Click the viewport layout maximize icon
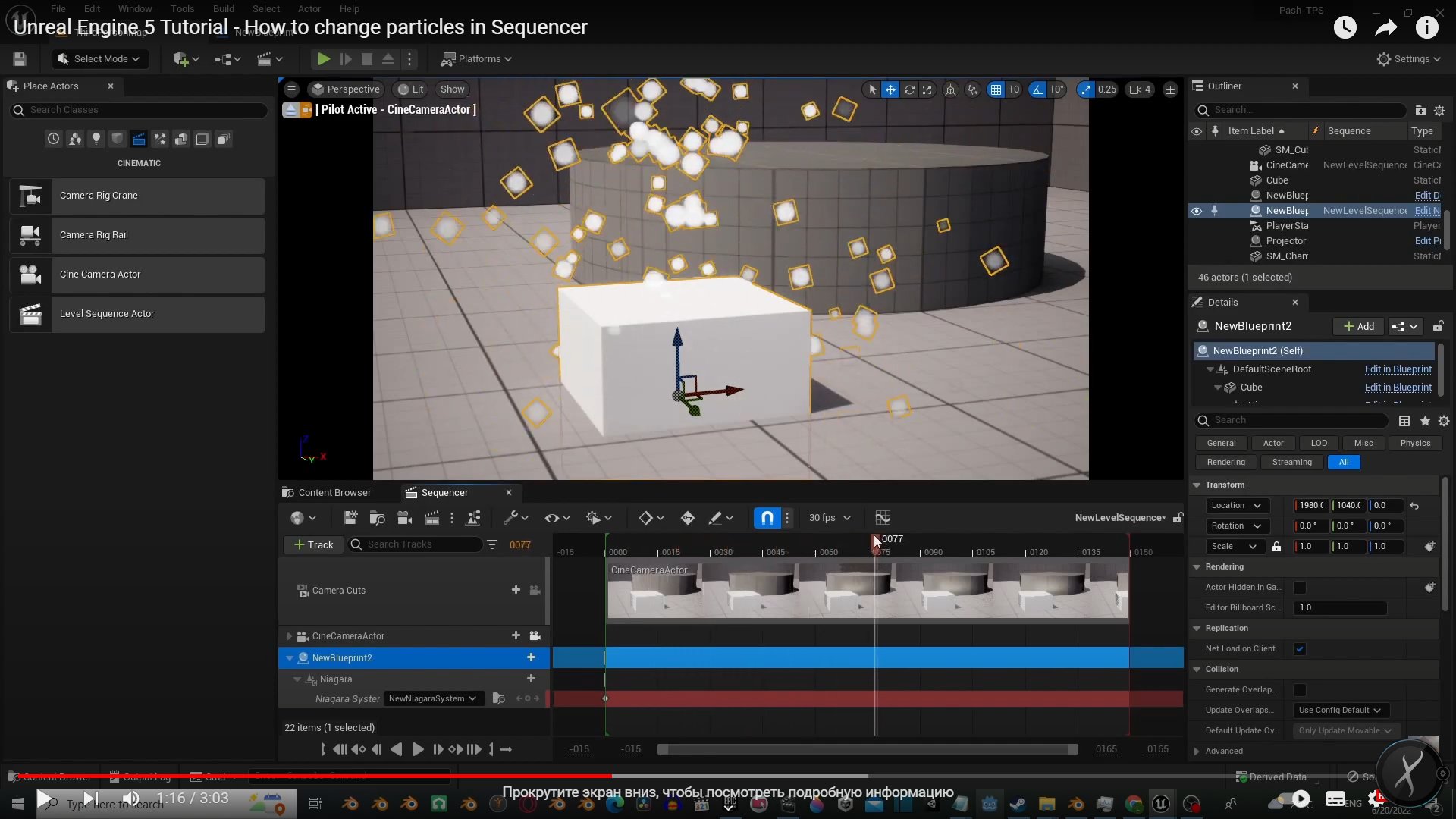This screenshot has width=1456, height=819. 1170,89
